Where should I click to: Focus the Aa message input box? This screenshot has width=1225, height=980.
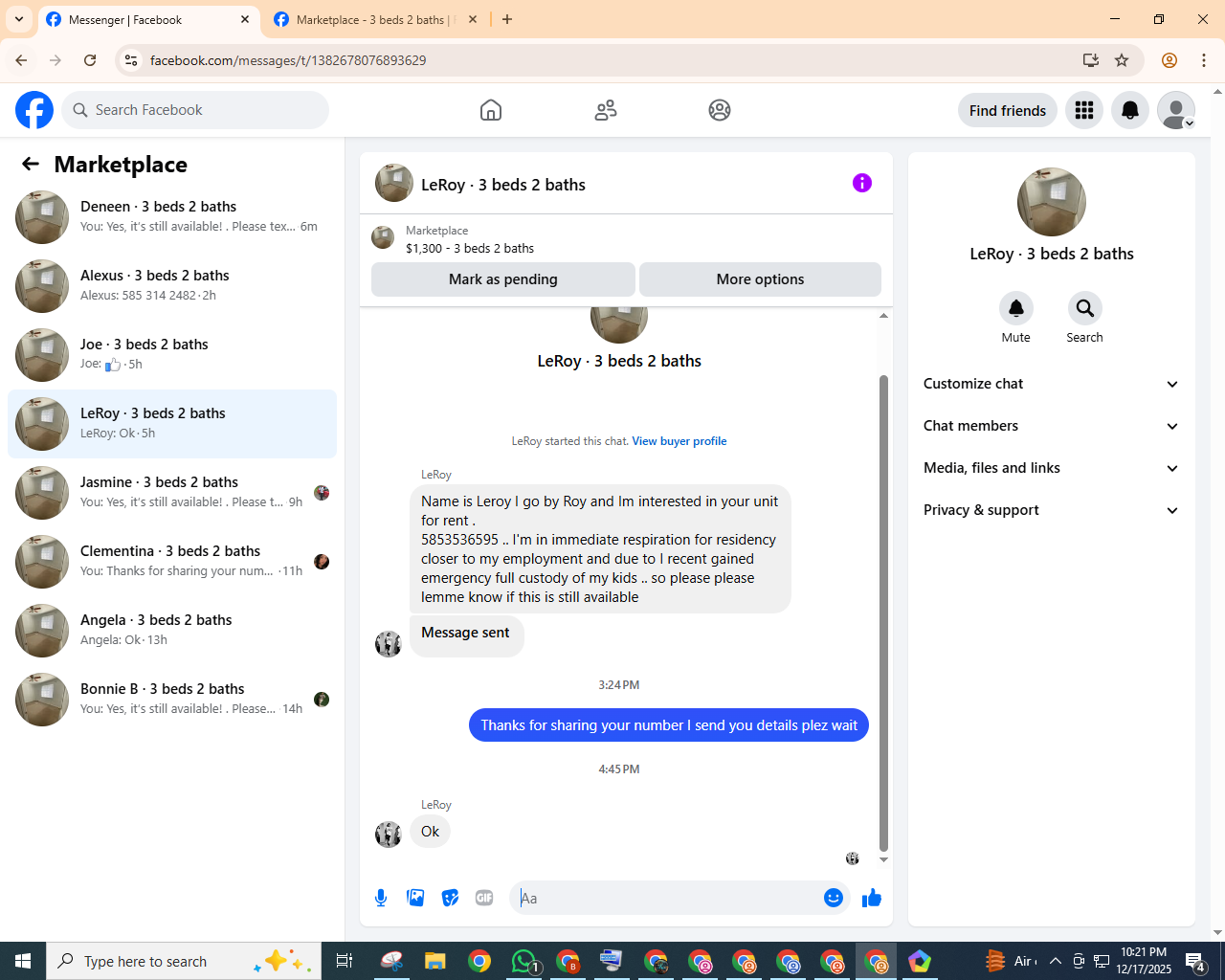tap(667, 898)
